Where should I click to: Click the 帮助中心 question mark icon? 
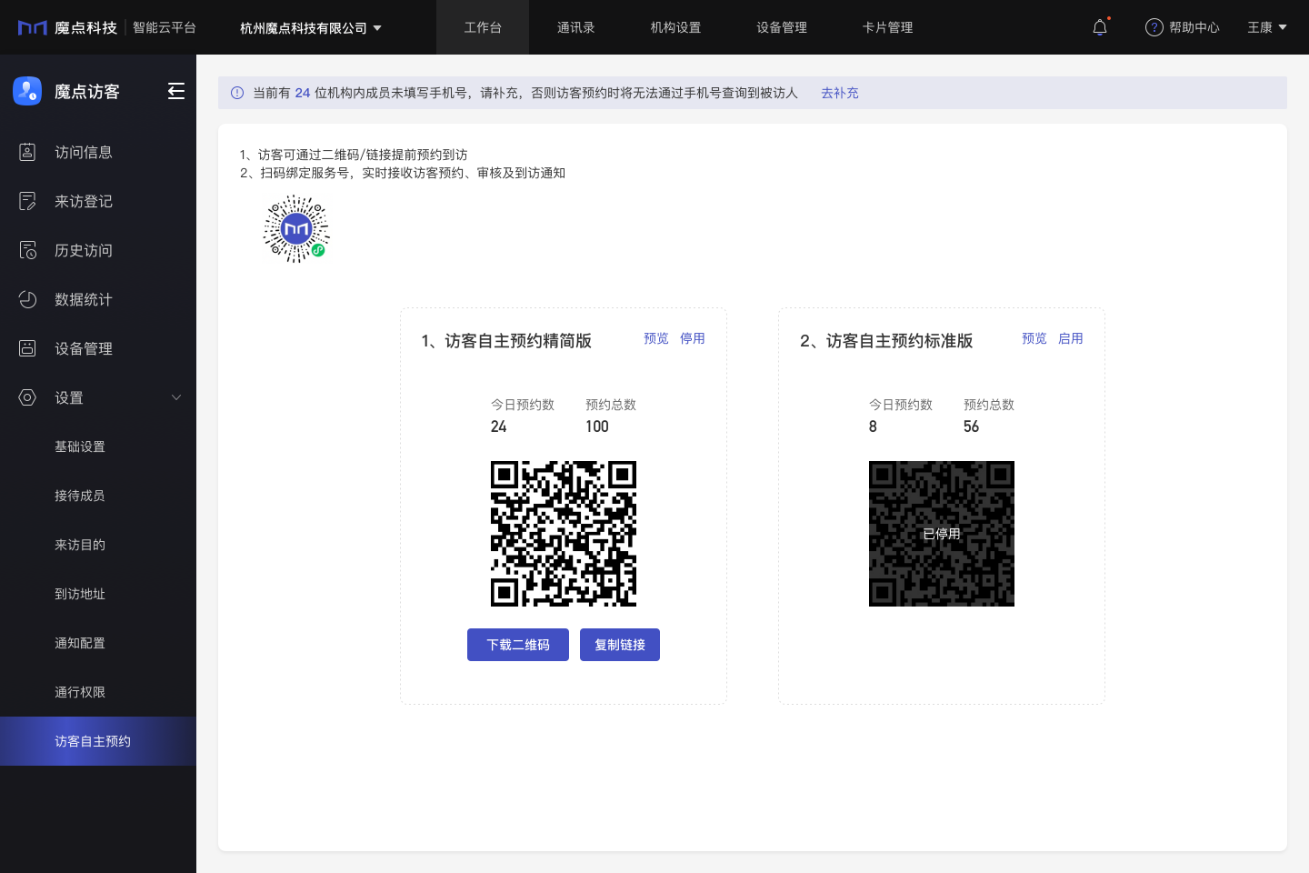[x=1154, y=27]
